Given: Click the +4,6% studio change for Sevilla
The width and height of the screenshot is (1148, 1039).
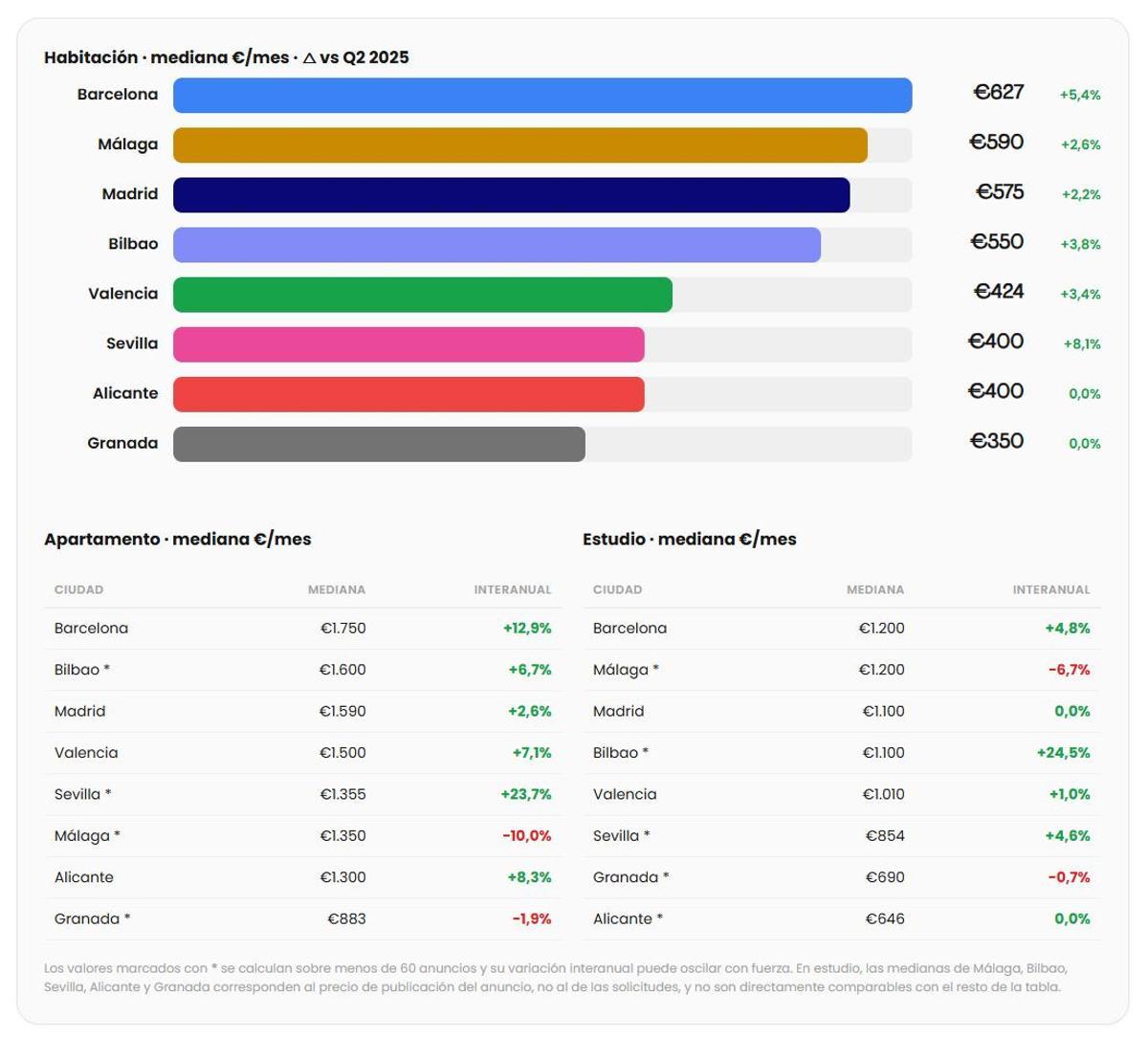Looking at the screenshot, I should tap(1068, 836).
